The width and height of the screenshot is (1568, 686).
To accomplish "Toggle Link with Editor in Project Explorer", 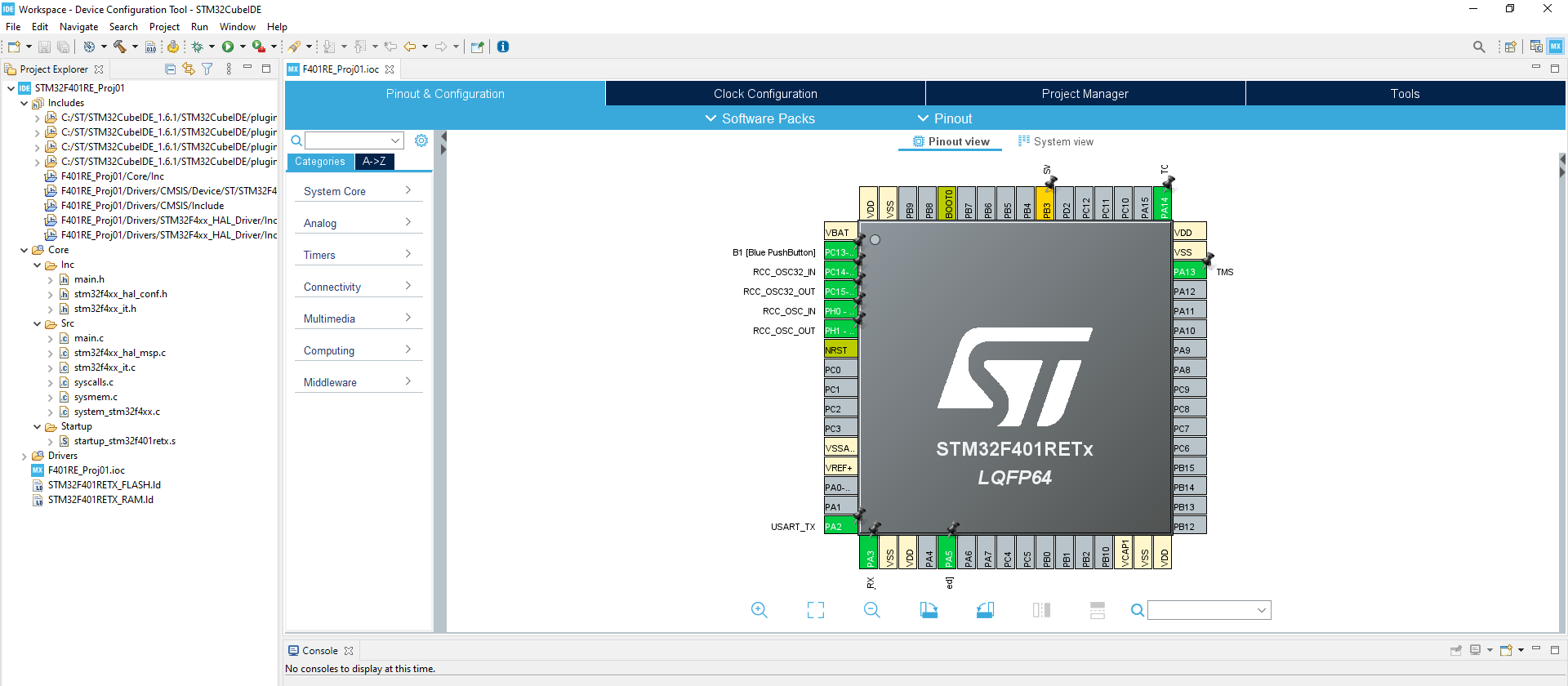I will [x=189, y=69].
